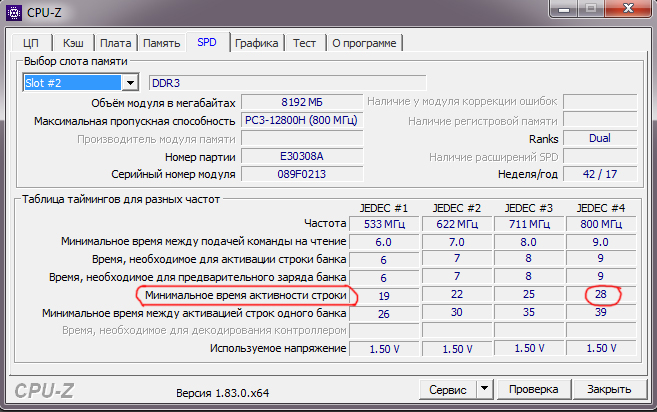Expand the Slot #2 dropdown arrow

130,83
